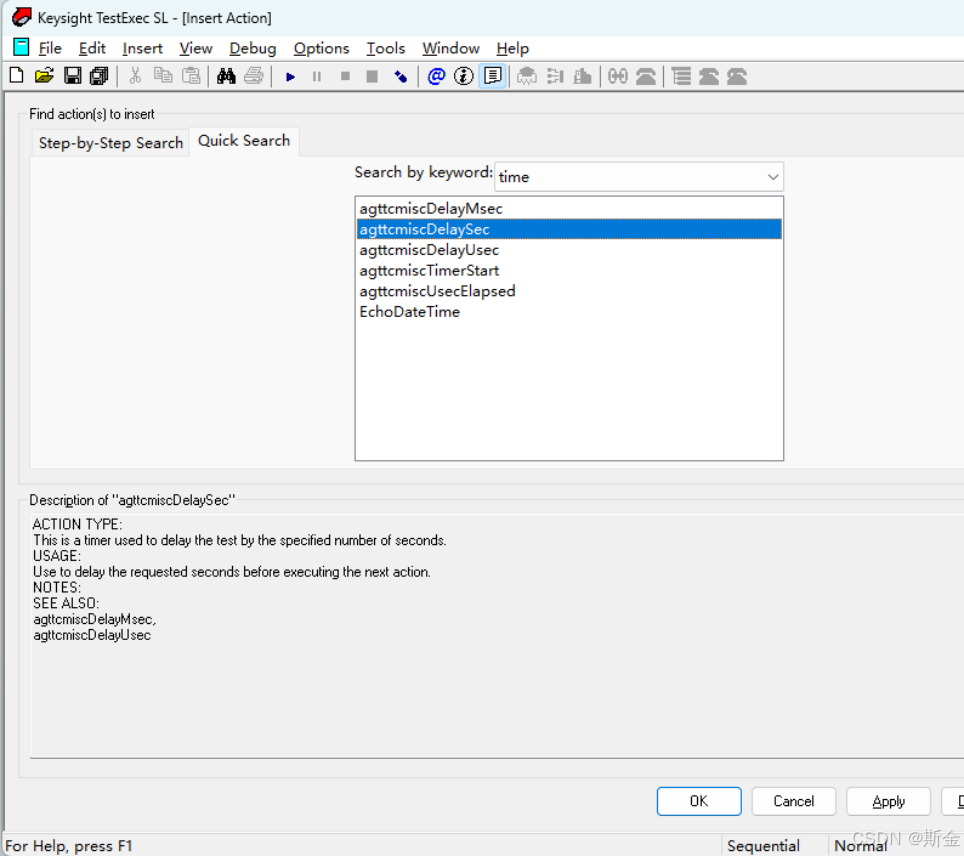
Task: Click the first grayed telephone toolbar icon
Action: [646, 76]
